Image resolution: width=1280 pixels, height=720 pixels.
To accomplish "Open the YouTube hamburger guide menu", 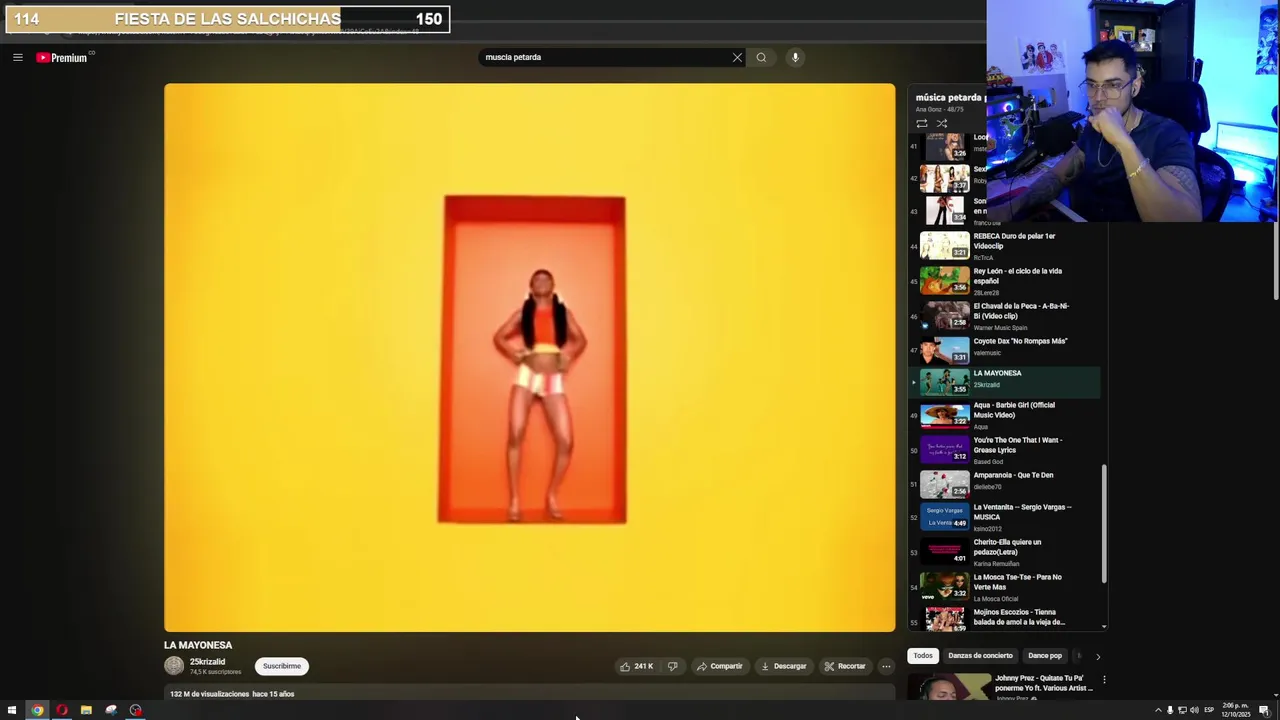I will (x=17, y=57).
